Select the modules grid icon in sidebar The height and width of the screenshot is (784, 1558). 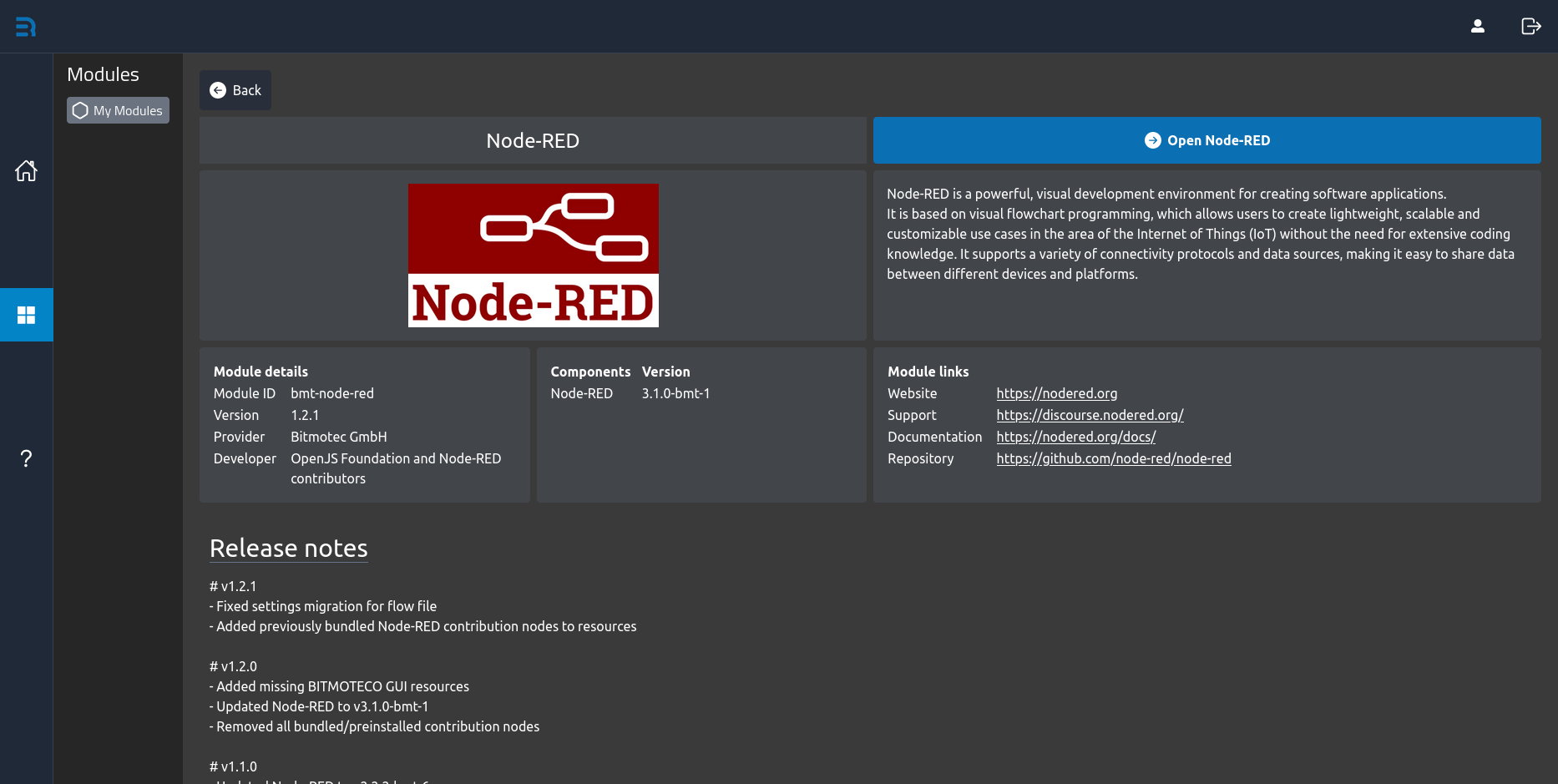point(27,315)
